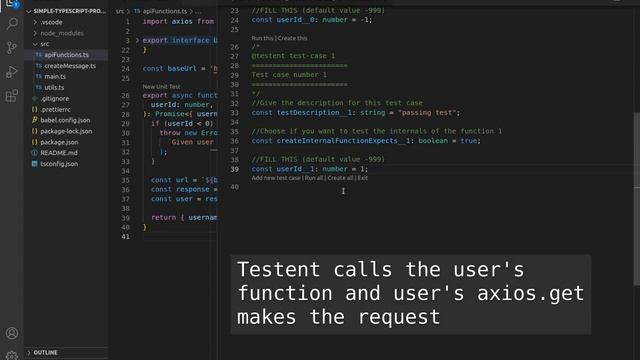Click 'Add new test case' code lens
Screen dimensions: 640x360
[x=276, y=178]
